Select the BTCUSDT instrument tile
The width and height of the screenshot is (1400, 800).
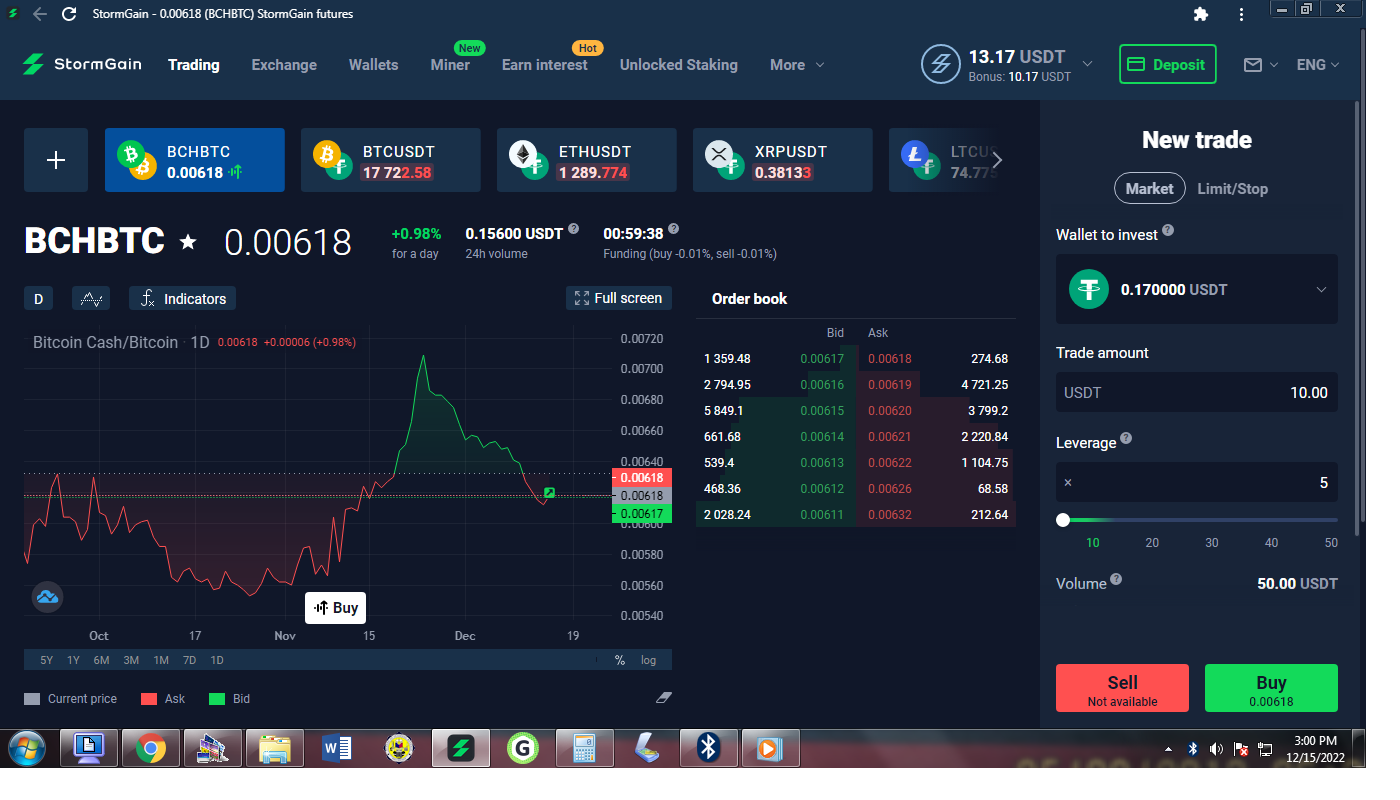391,160
